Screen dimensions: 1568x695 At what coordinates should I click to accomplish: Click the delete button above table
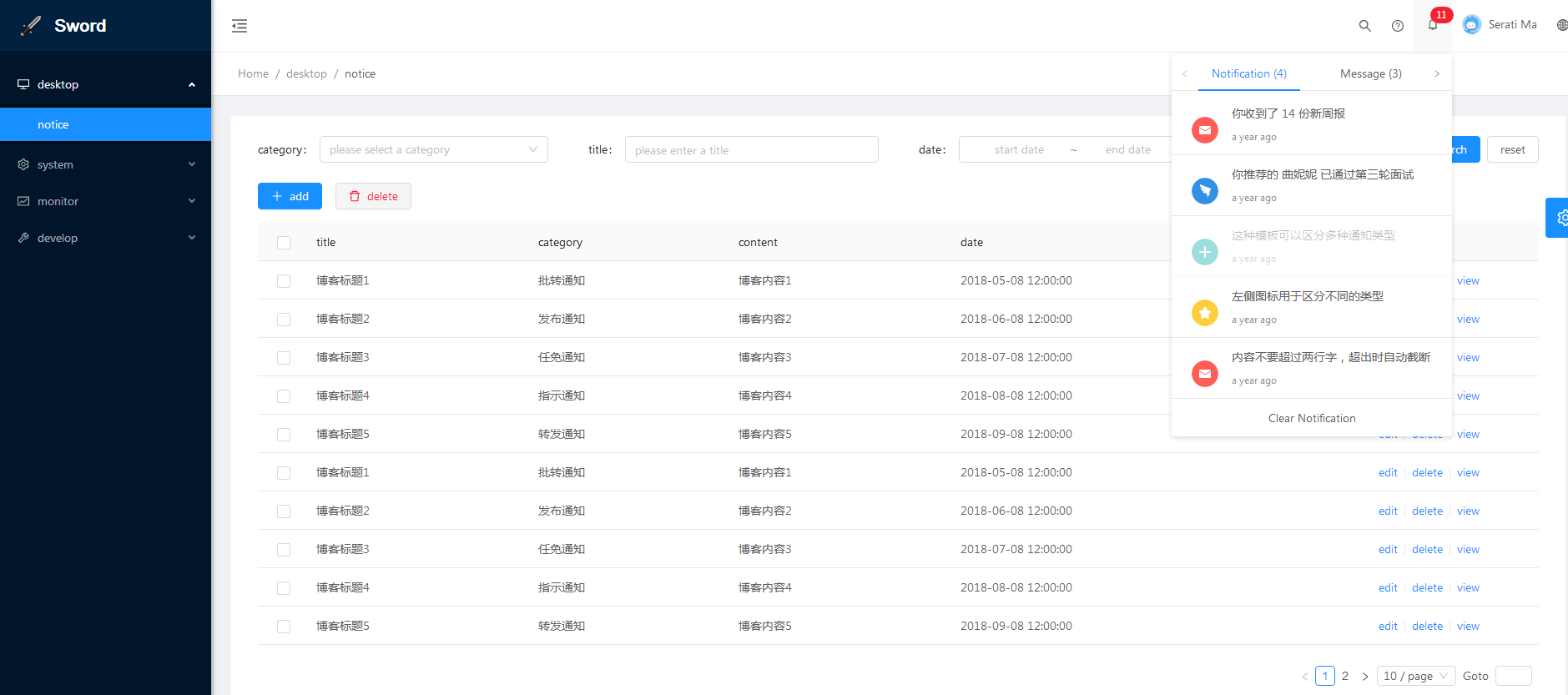[x=373, y=196]
